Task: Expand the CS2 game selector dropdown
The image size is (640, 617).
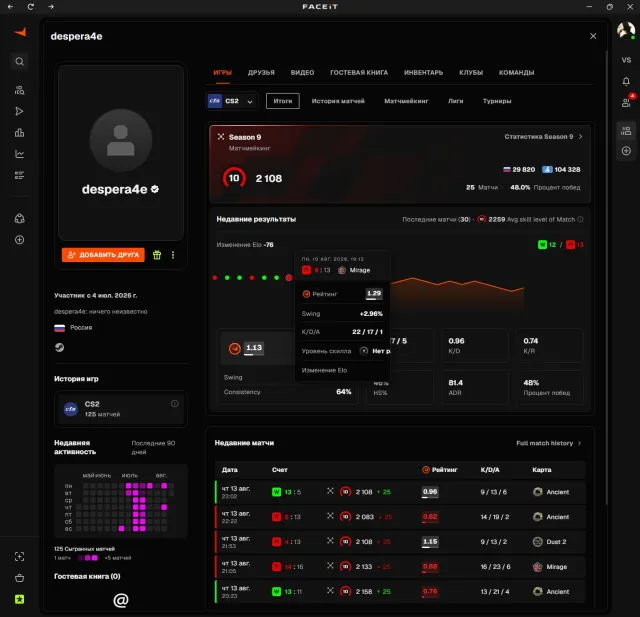Action: [x=232, y=101]
